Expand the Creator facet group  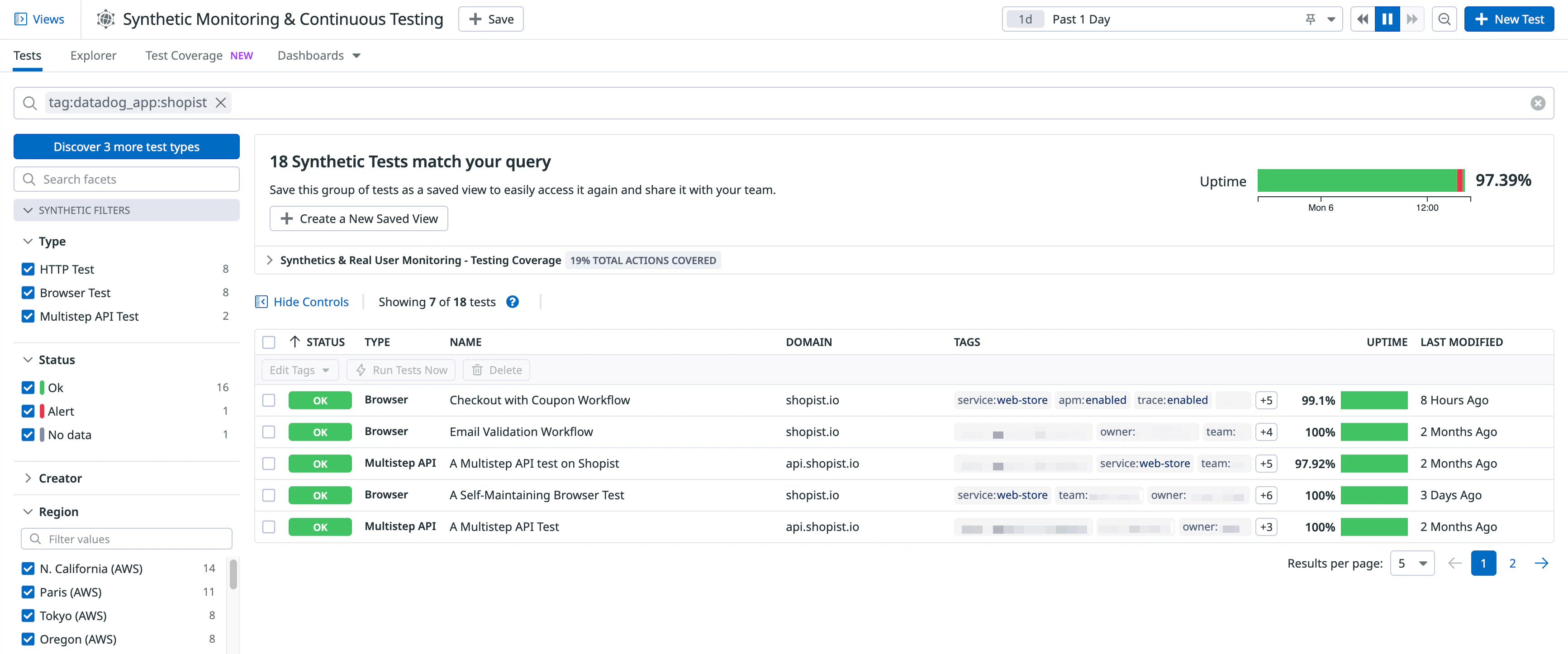[28, 478]
